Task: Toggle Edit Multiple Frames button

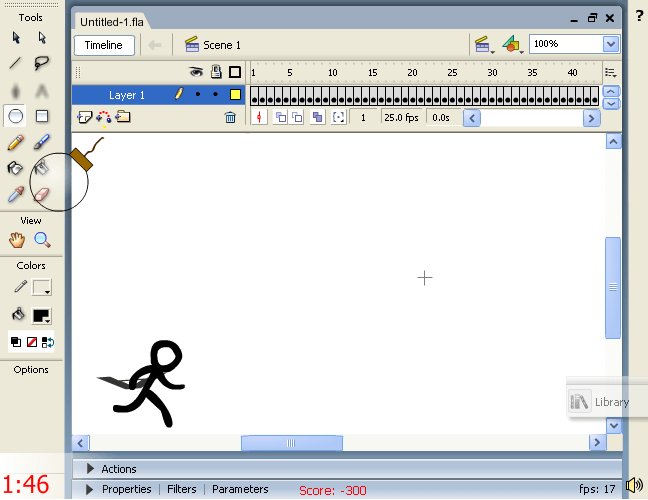Action: 317,118
